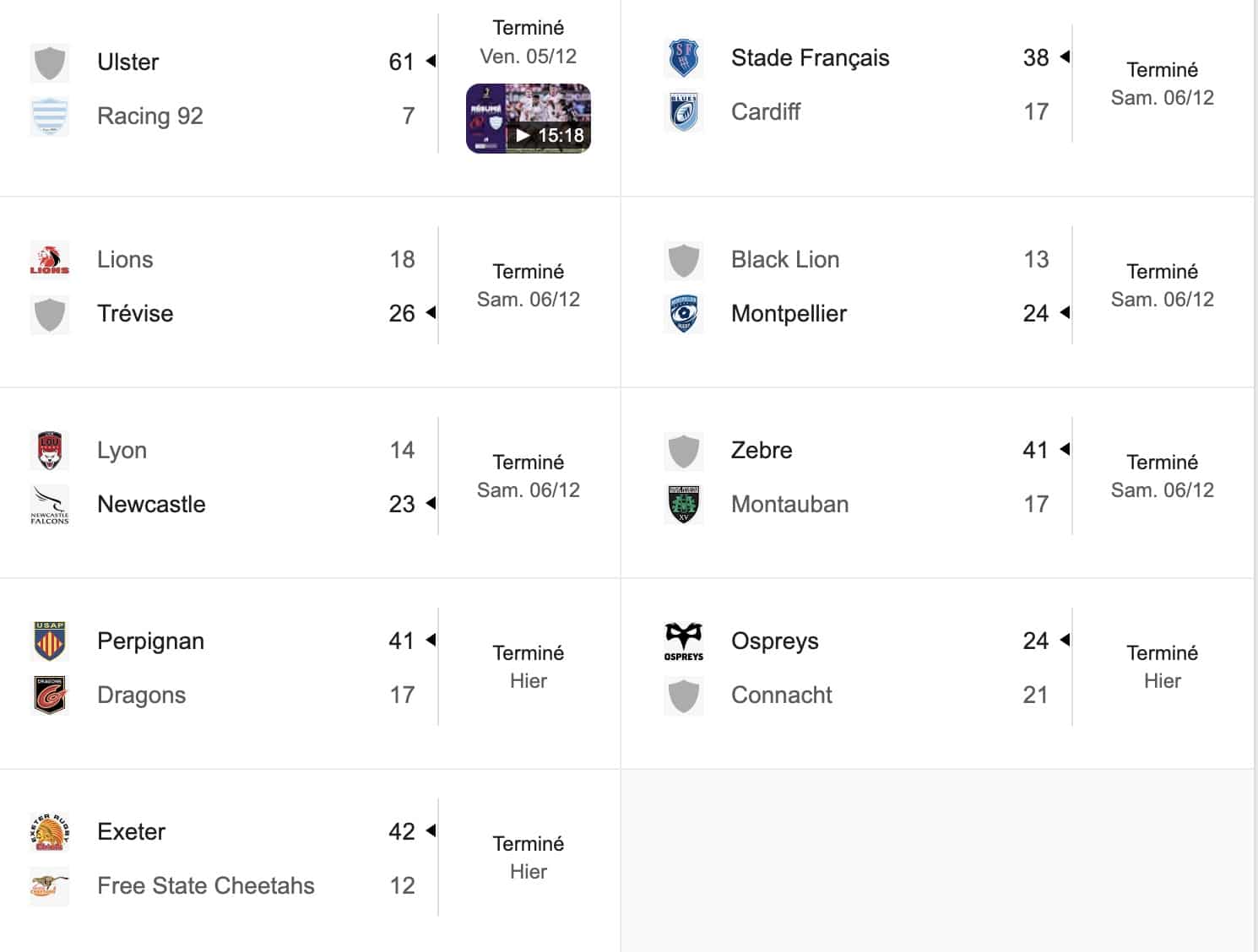The width and height of the screenshot is (1258, 952).
Task: Click the Lyon LOU logo
Action: [x=50, y=450]
